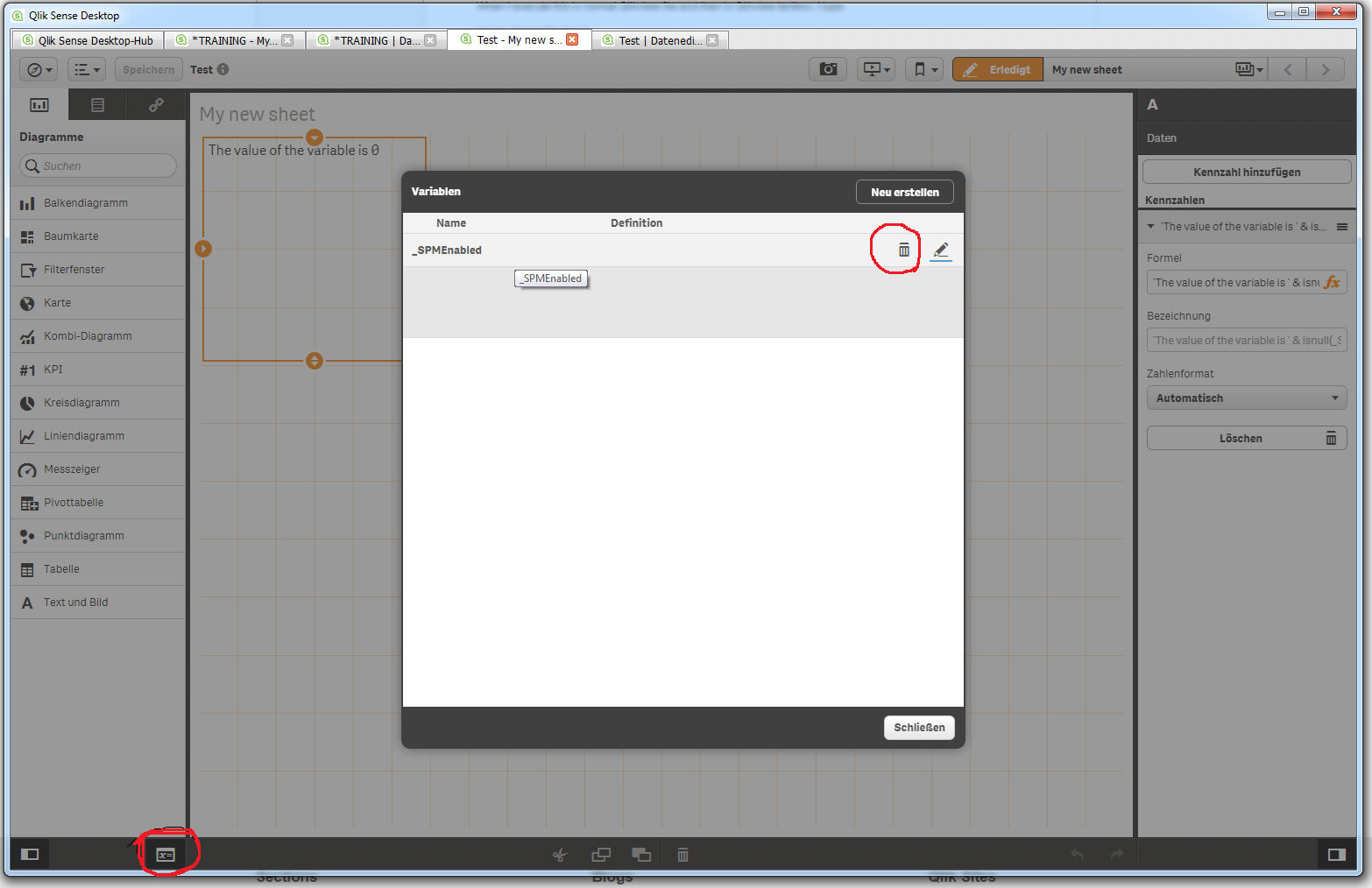Open the My new sheet selector dropdown

click(1248, 69)
